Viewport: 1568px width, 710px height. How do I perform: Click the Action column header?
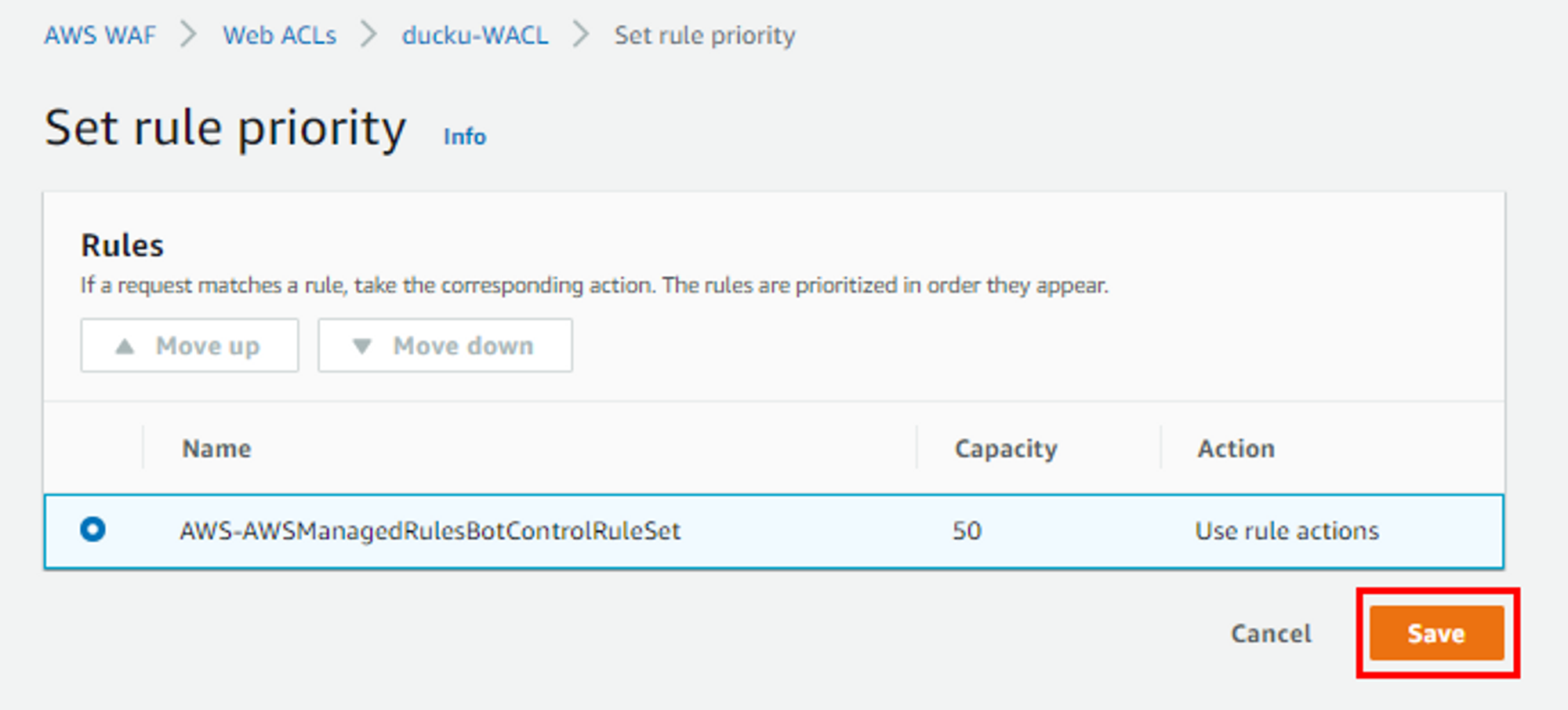point(1236,449)
